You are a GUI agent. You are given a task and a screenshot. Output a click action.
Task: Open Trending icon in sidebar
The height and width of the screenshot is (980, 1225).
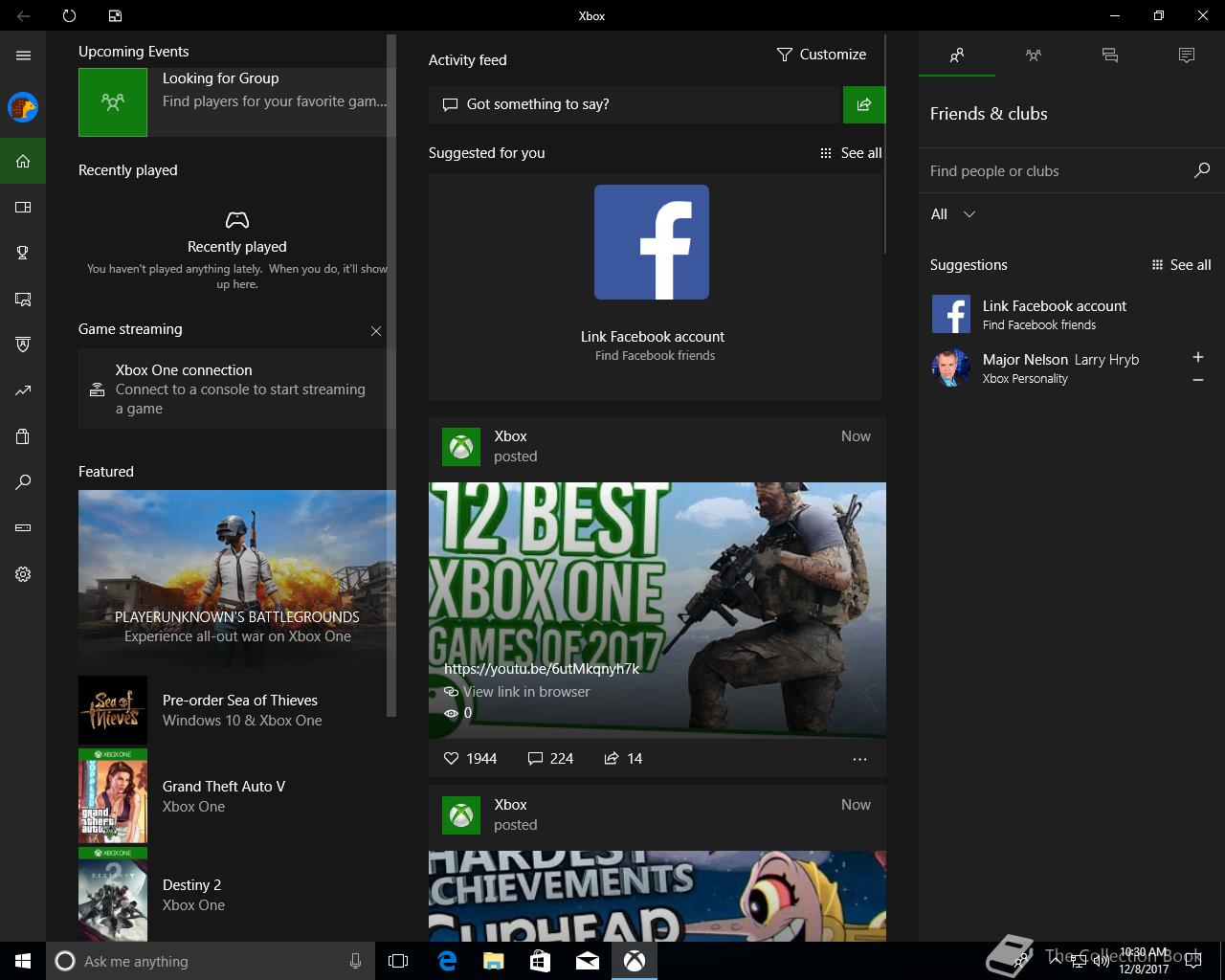(23, 390)
